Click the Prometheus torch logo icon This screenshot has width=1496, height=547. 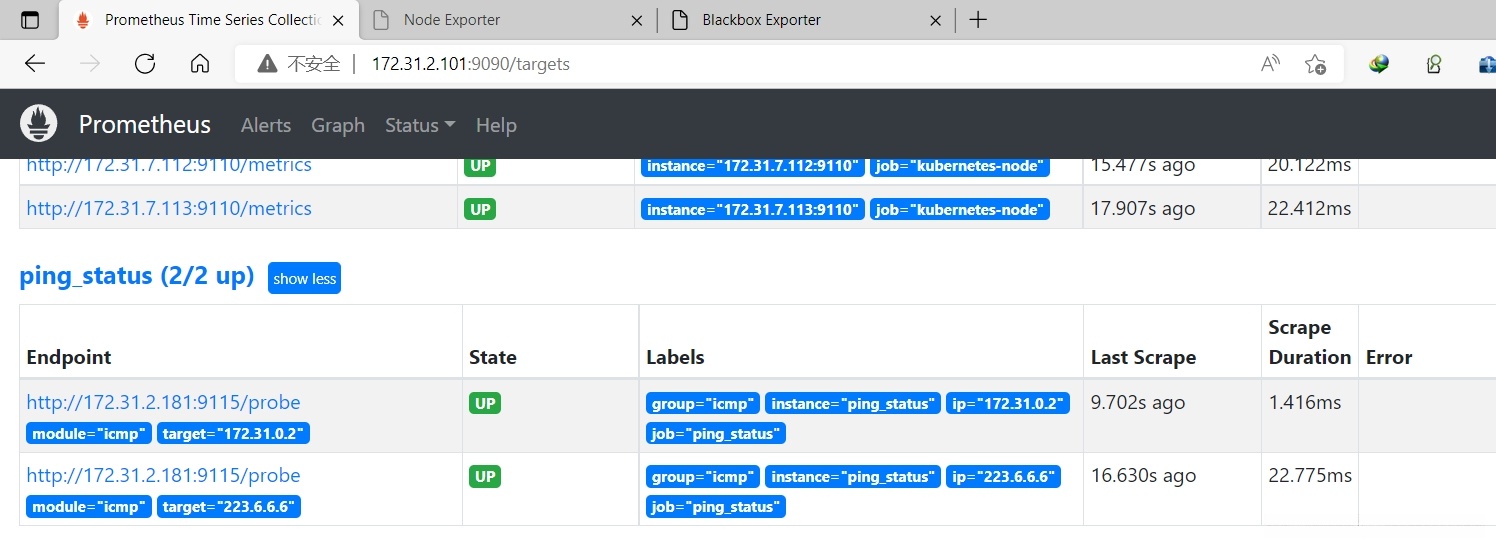coord(39,124)
